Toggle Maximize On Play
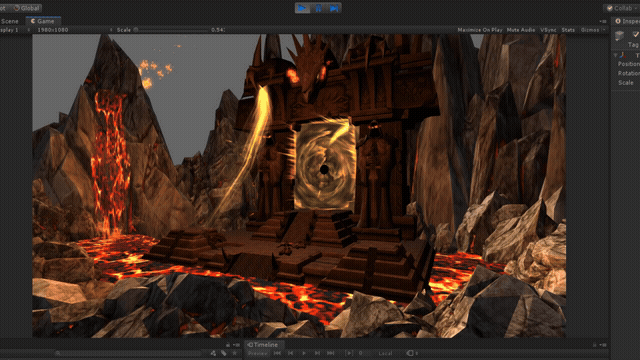Image resolution: width=640 pixels, height=360 pixels. pyautogui.click(x=480, y=30)
